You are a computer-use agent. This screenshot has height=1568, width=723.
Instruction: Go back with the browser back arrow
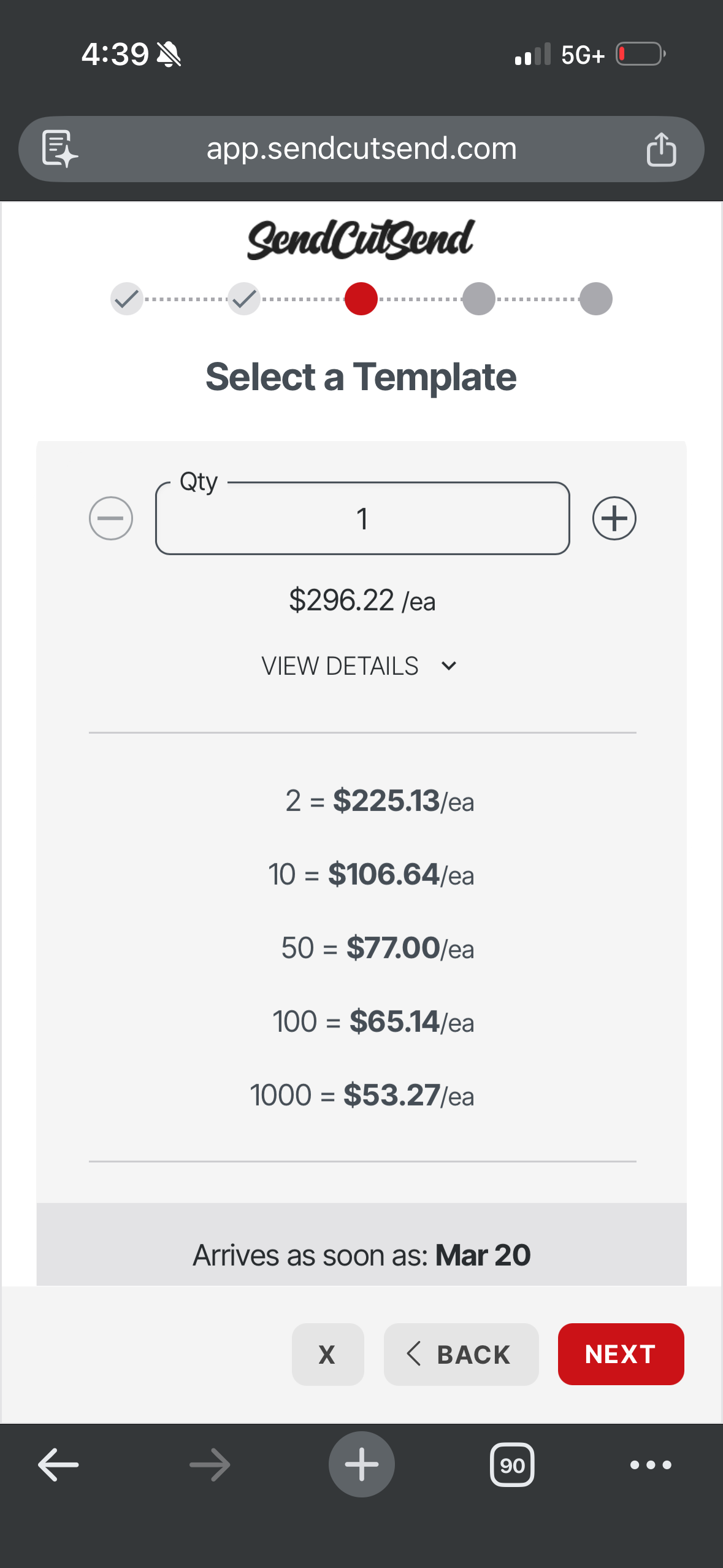point(58,1465)
